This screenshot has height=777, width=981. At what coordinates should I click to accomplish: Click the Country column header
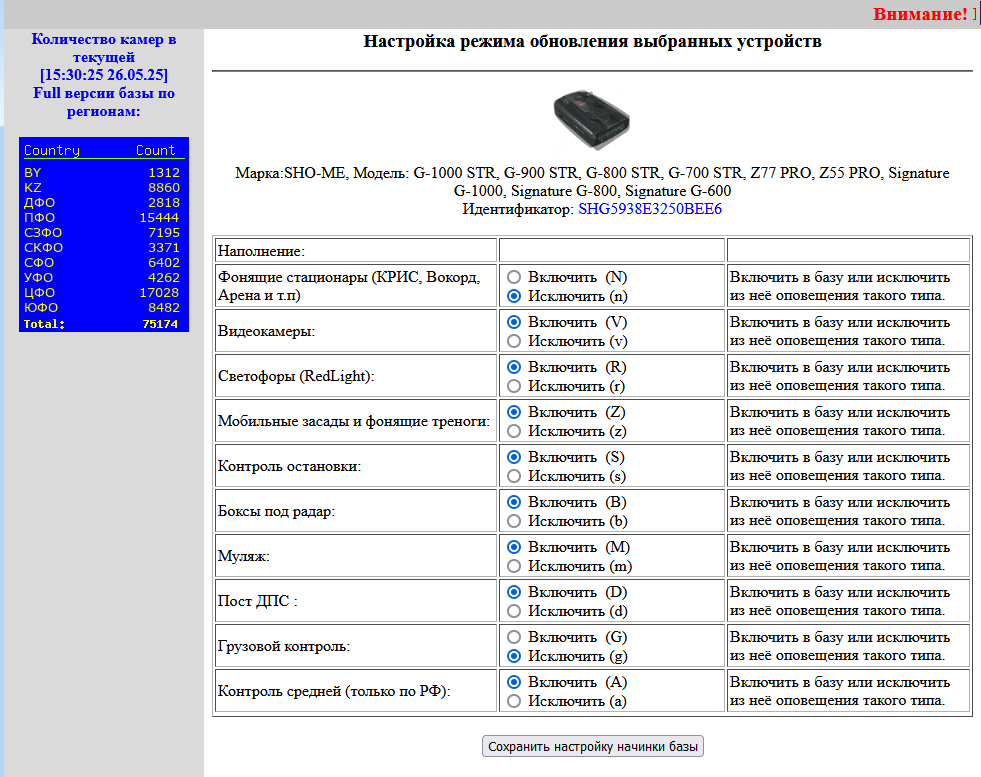click(52, 150)
